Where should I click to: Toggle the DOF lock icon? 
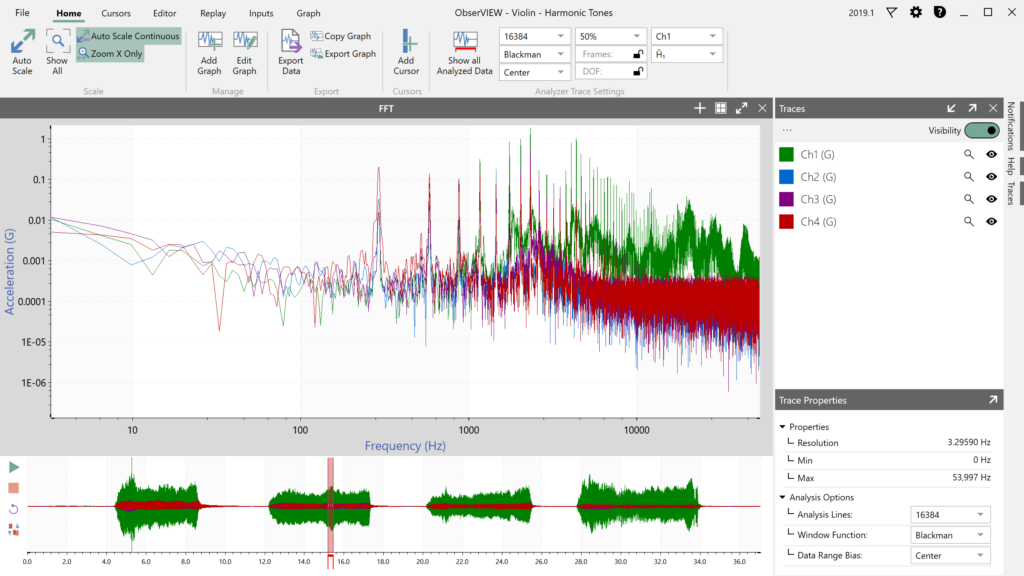[x=638, y=71]
